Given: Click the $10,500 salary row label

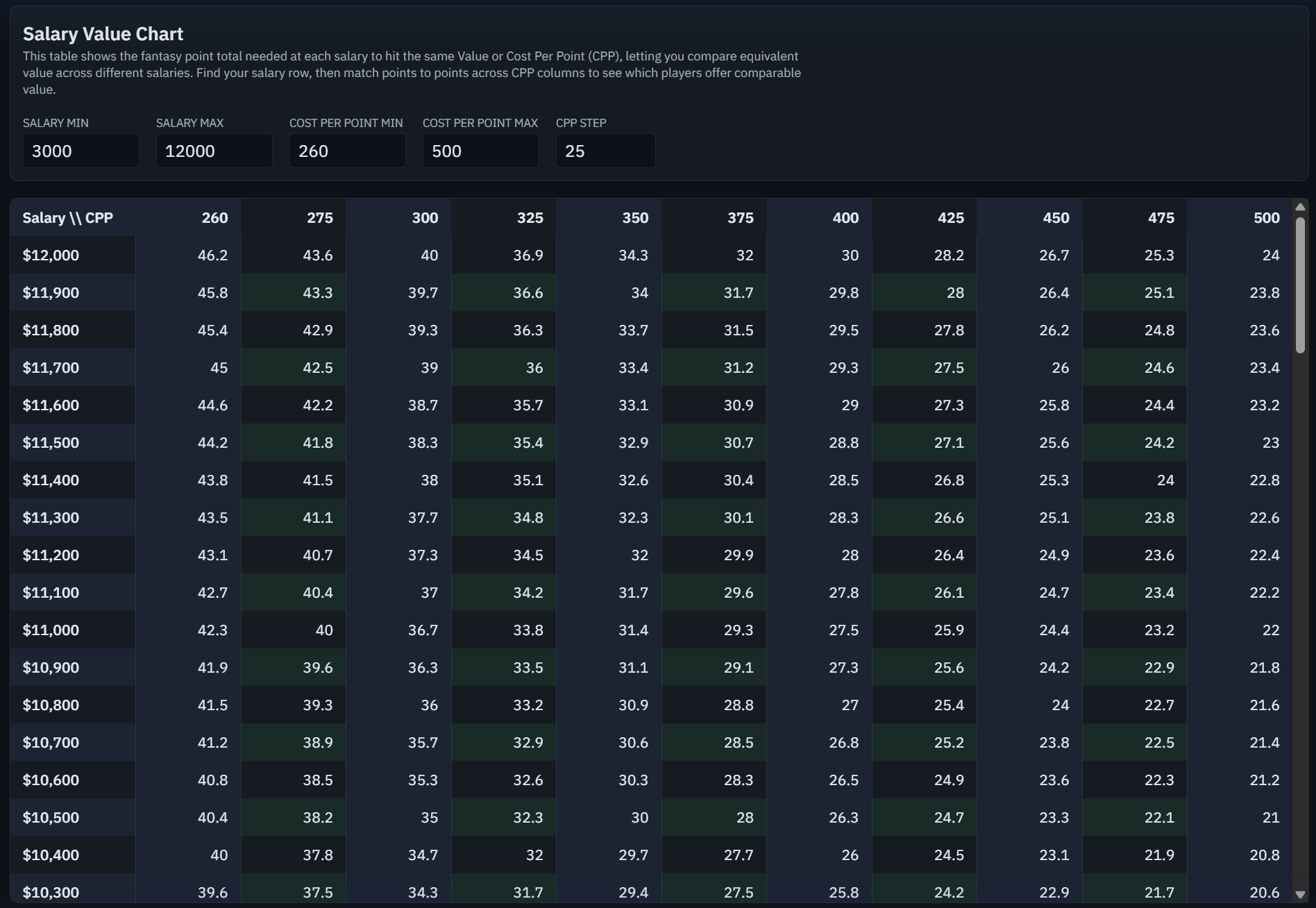Looking at the screenshot, I should pyautogui.click(x=73, y=817).
